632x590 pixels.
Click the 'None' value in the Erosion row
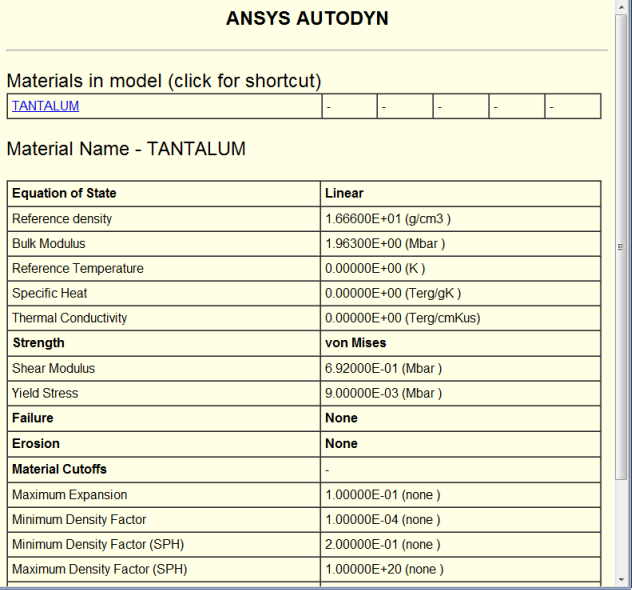pyautogui.click(x=341, y=444)
